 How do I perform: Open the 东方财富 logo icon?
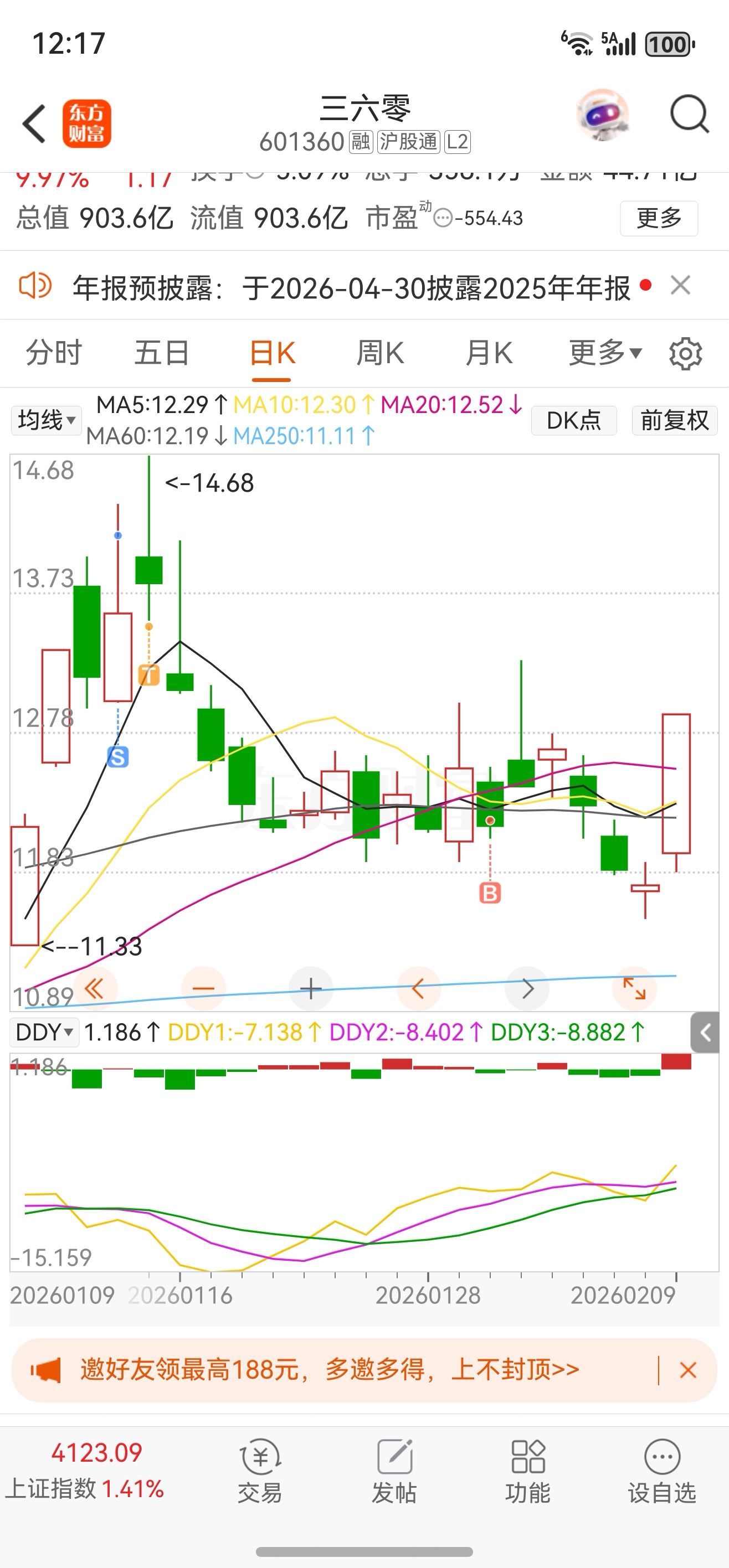(x=86, y=123)
